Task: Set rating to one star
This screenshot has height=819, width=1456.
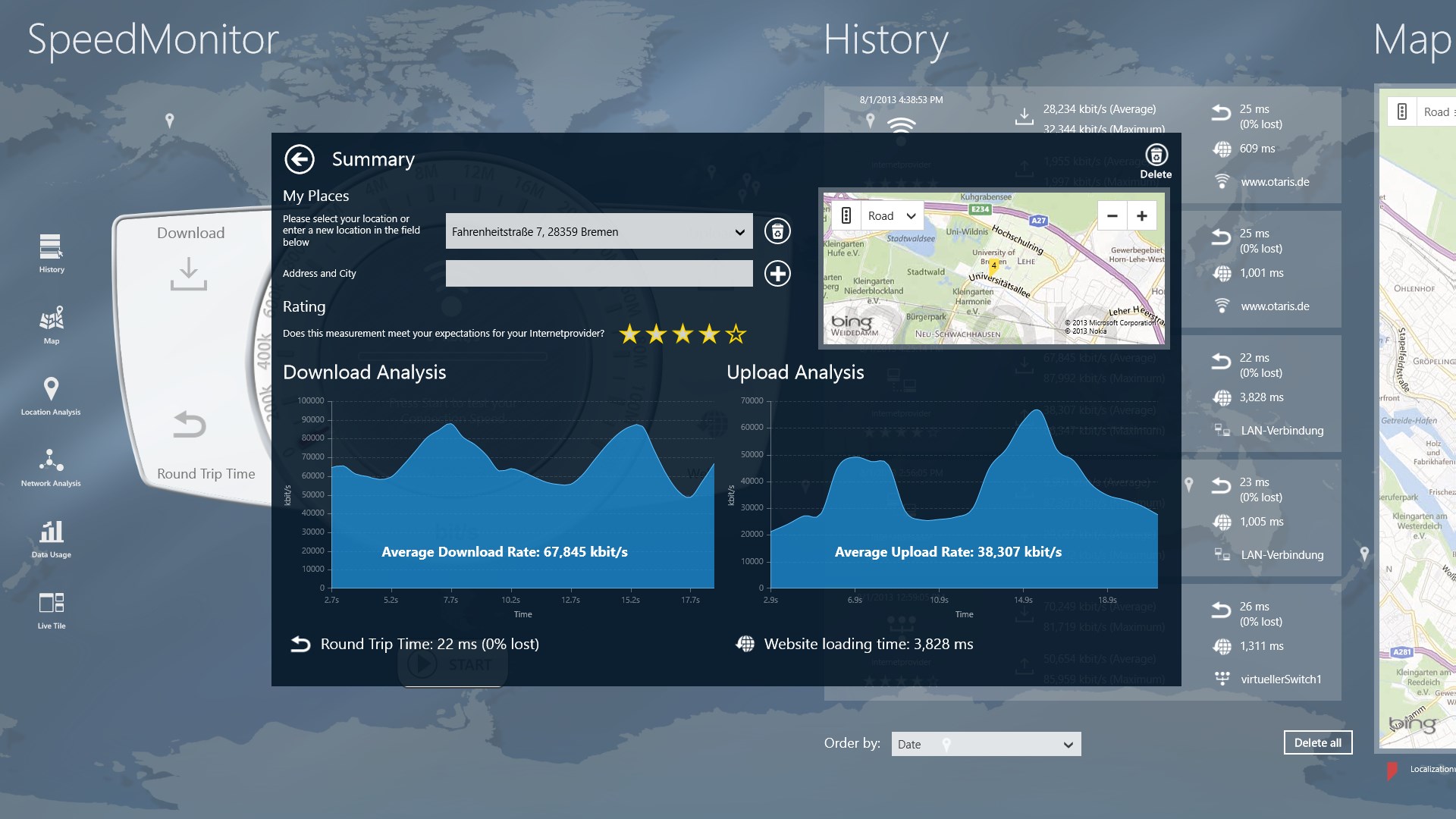Action: point(629,334)
